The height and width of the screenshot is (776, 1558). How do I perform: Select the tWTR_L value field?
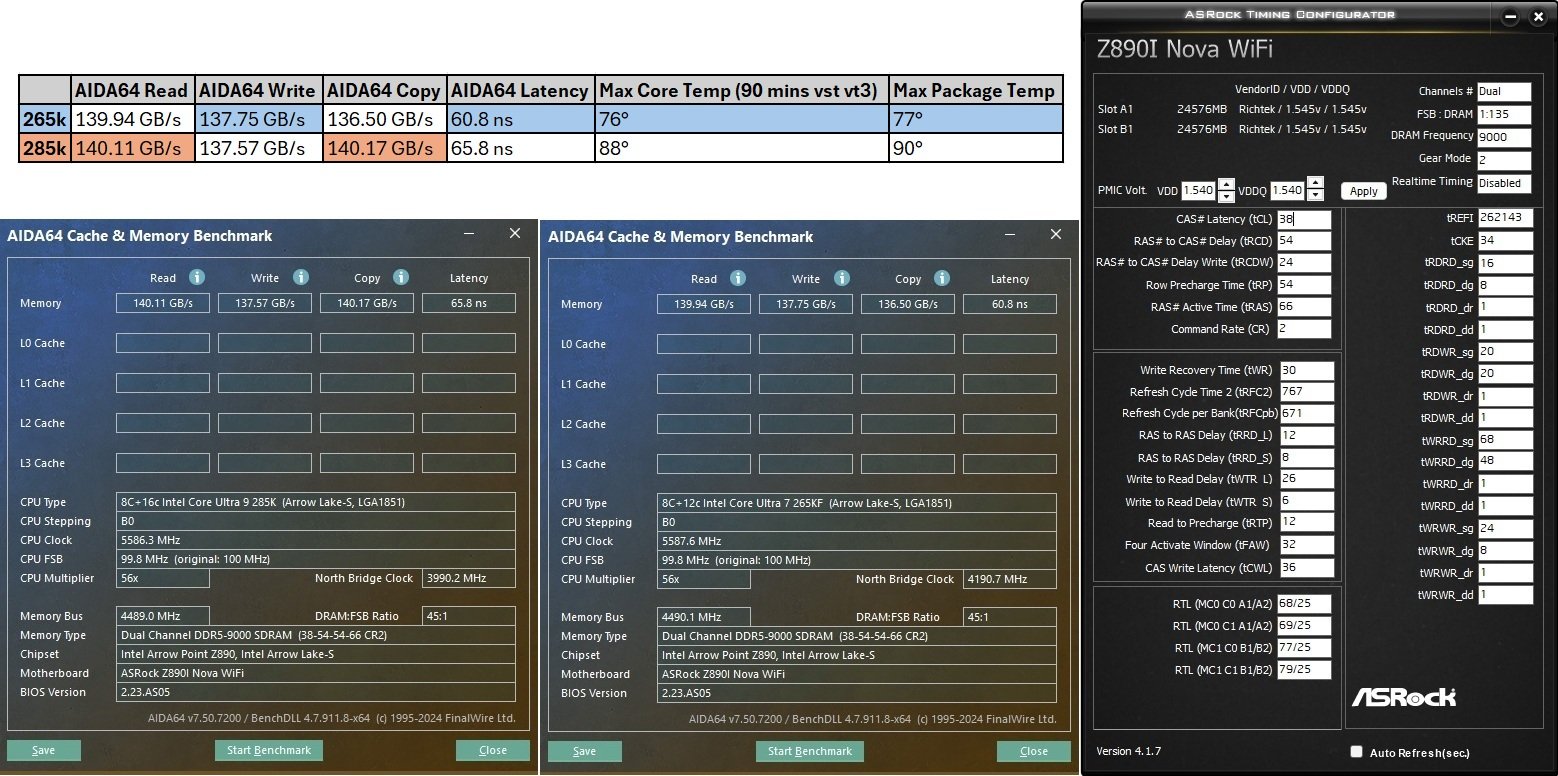1307,479
